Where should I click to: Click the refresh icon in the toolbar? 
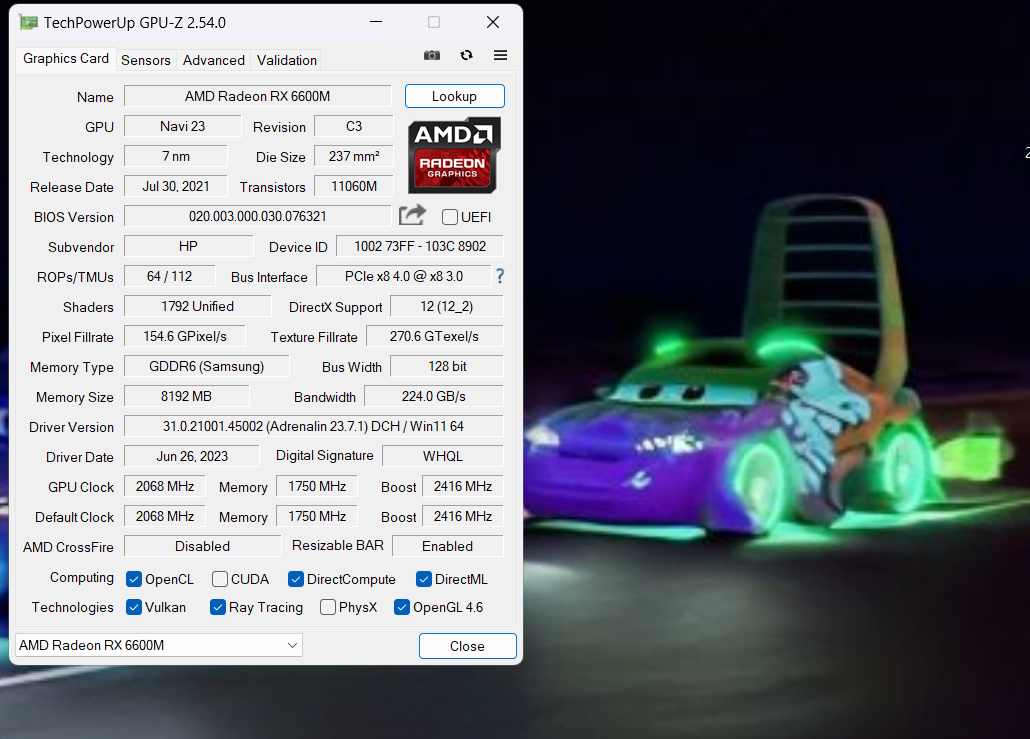466,55
